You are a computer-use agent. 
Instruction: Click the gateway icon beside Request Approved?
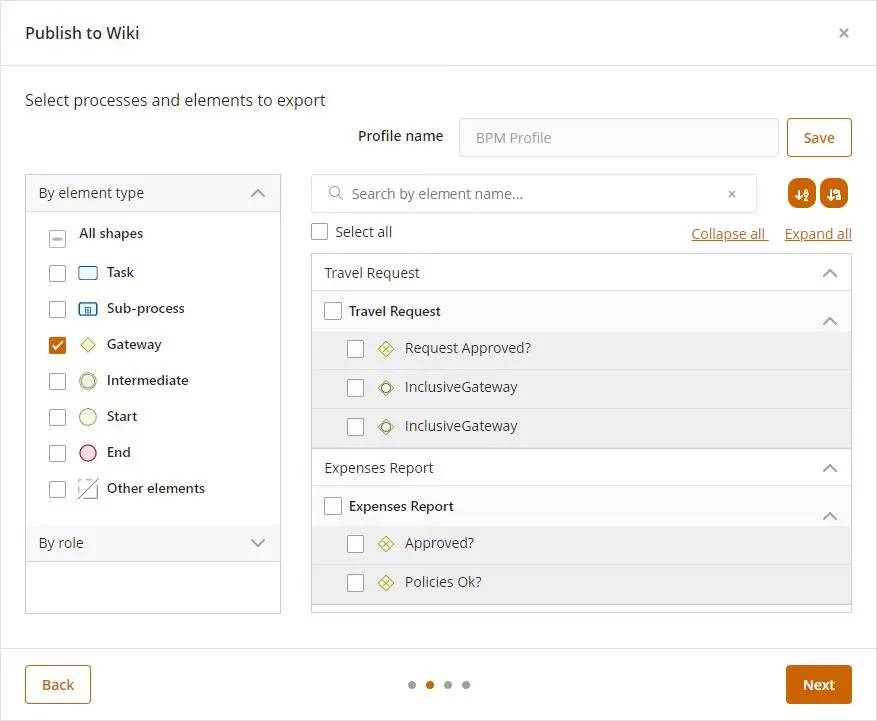tap(386, 349)
